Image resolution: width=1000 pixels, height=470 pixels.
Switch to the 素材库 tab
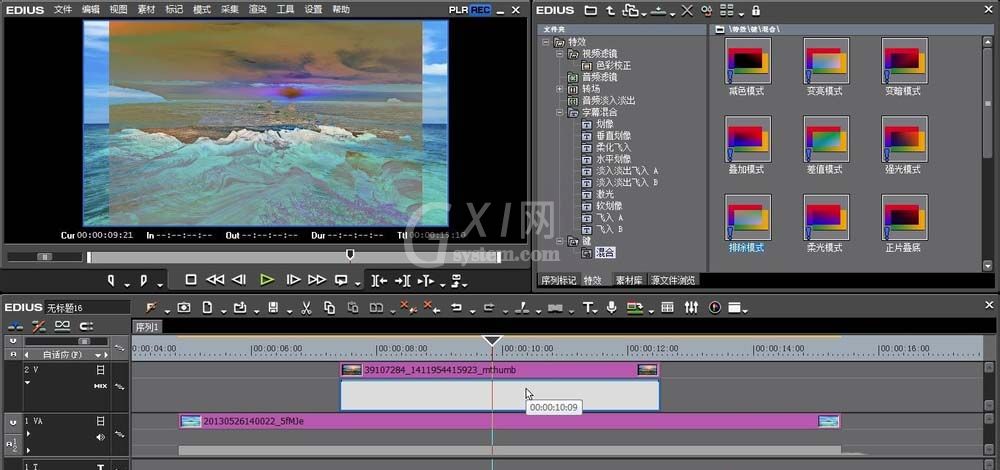coord(627,280)
